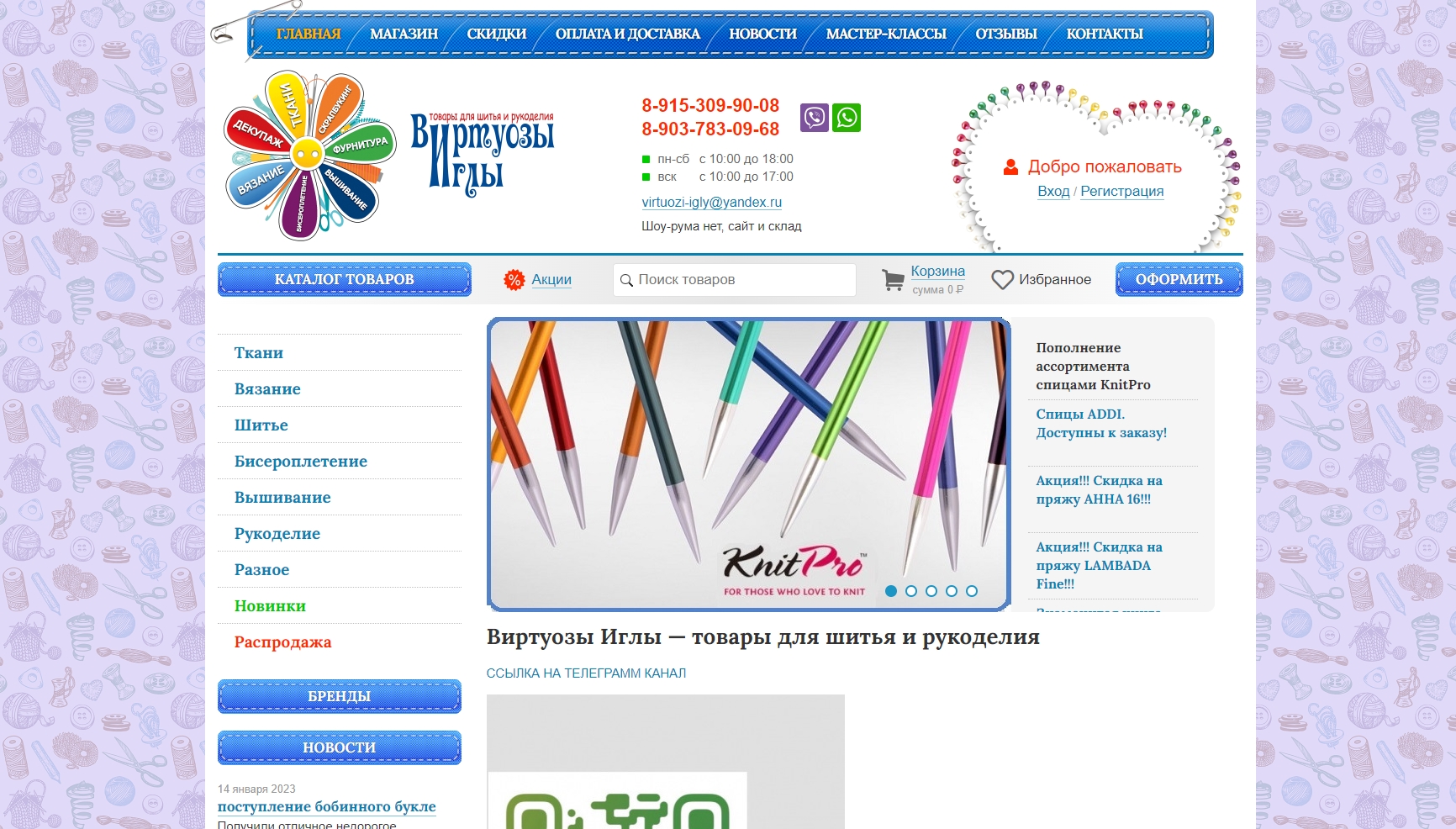Screen dimensions: 1456x829
Task: Click the favorites heart icon
Action: tap(1002, 280)
